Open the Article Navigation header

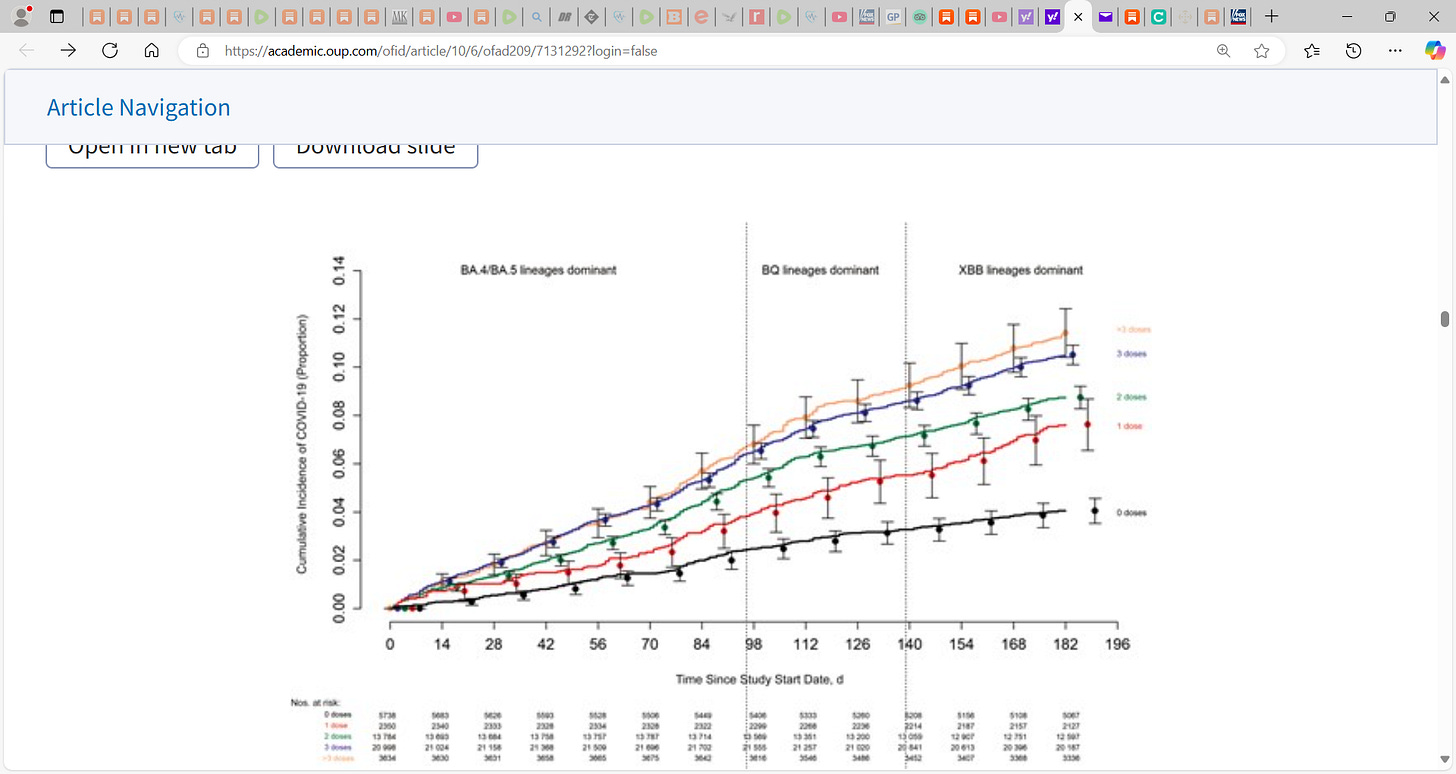pos(139,107)
